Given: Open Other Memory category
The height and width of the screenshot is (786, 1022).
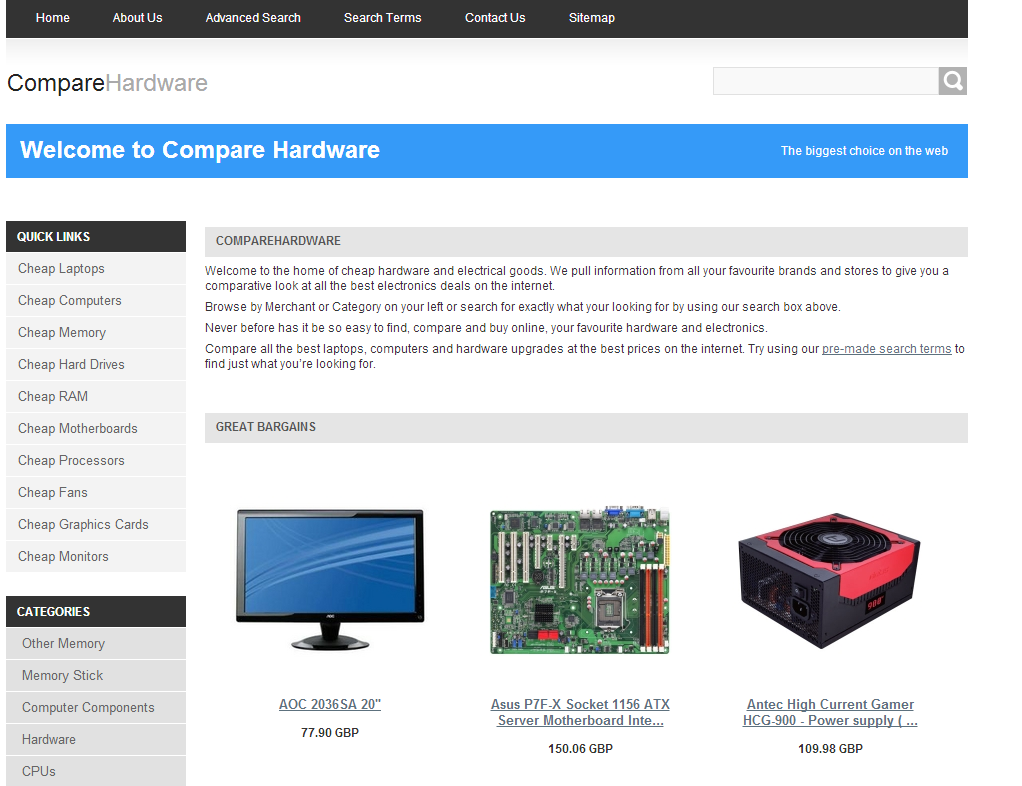Looking at the screenshot, I should tap(96, 643).
